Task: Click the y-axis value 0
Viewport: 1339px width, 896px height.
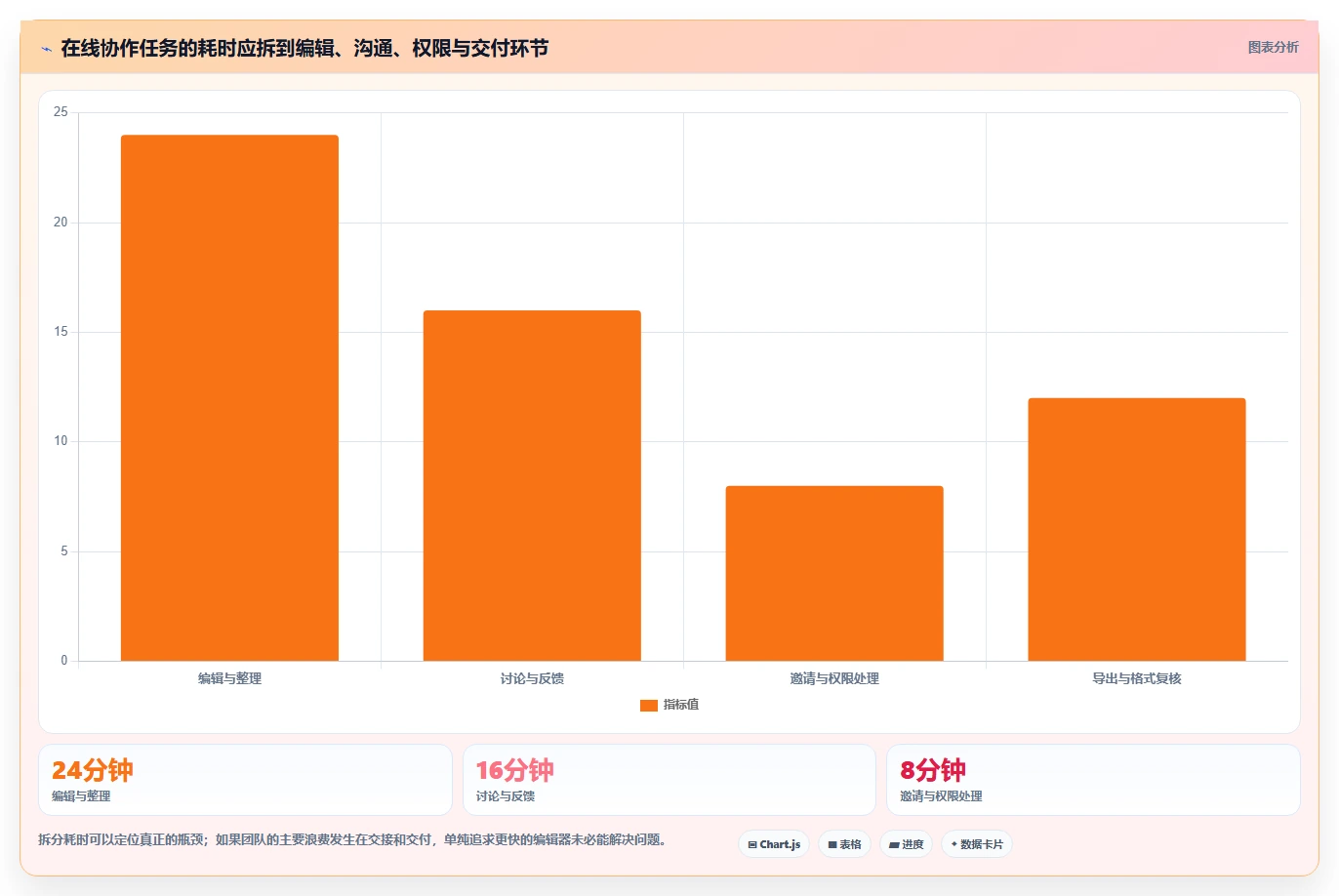Action: 64,661
